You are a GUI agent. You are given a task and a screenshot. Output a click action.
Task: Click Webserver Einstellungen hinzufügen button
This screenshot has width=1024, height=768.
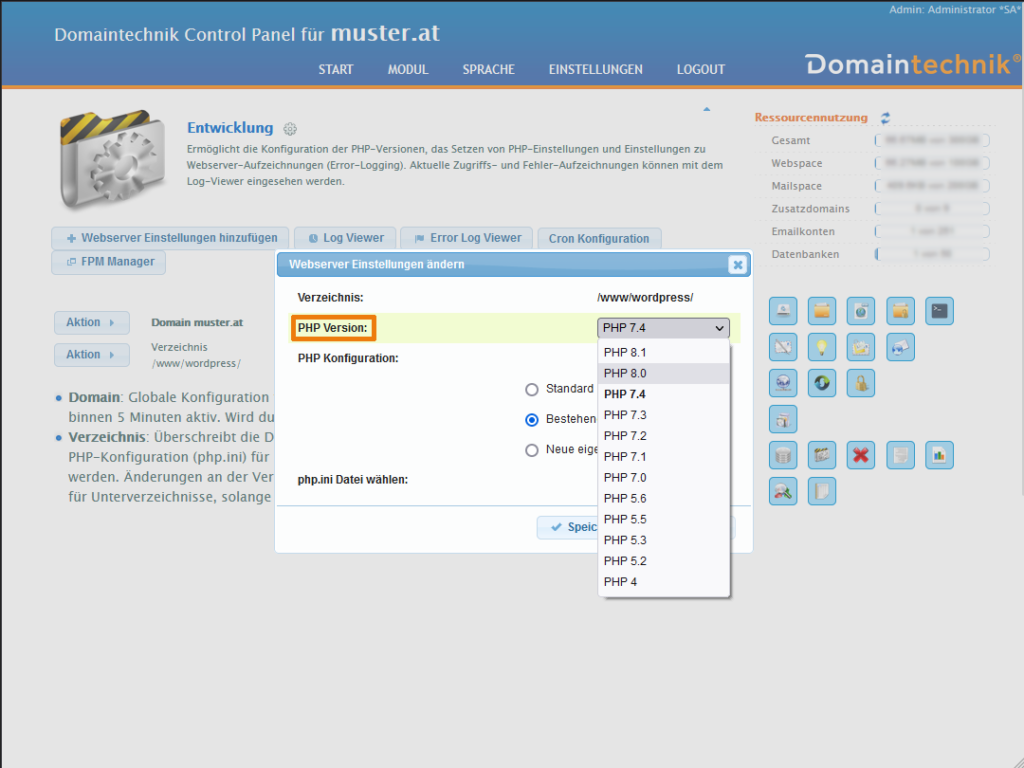pos(171,238)
